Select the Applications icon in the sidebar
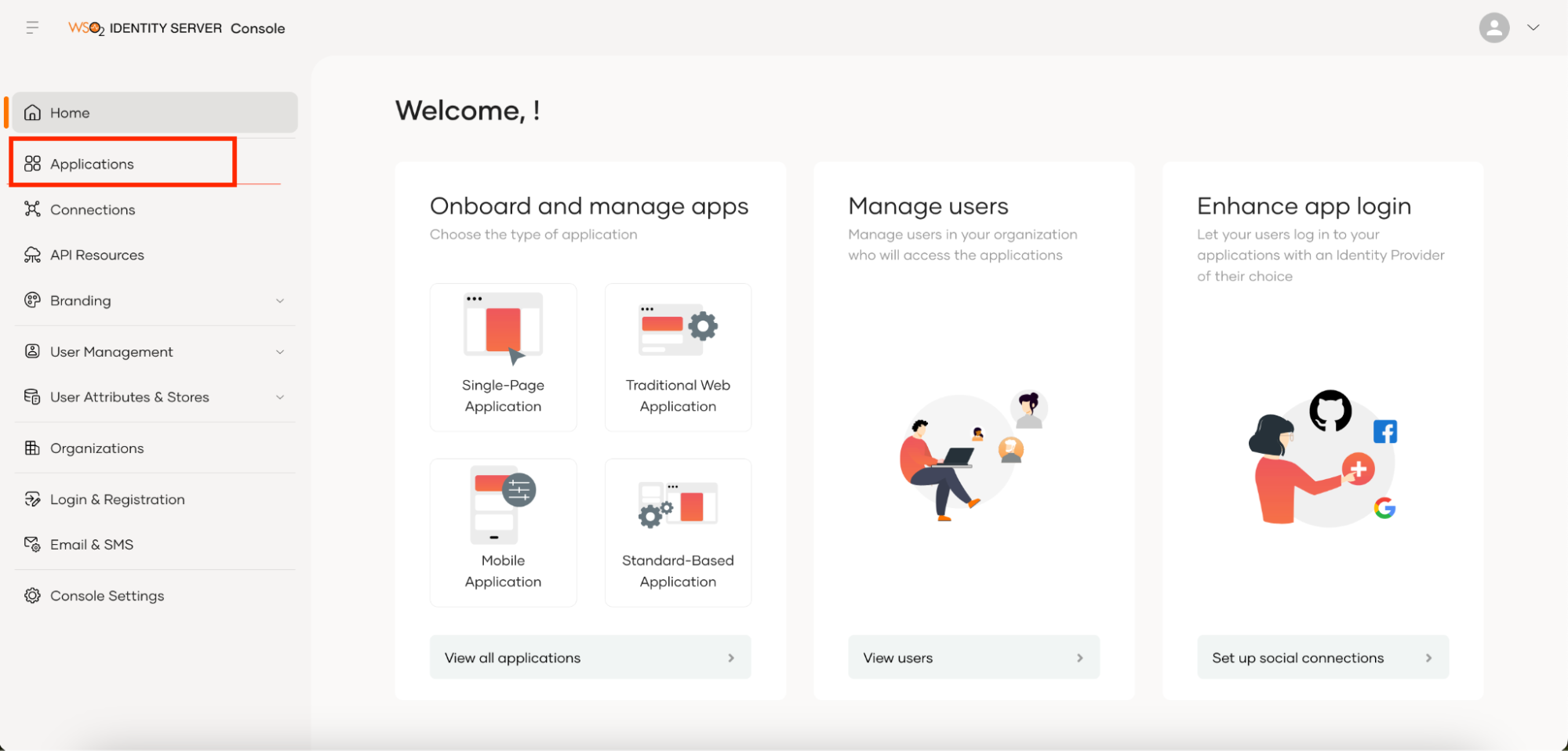This screenshot has width=1568, height=751. (x=32, y=163)
